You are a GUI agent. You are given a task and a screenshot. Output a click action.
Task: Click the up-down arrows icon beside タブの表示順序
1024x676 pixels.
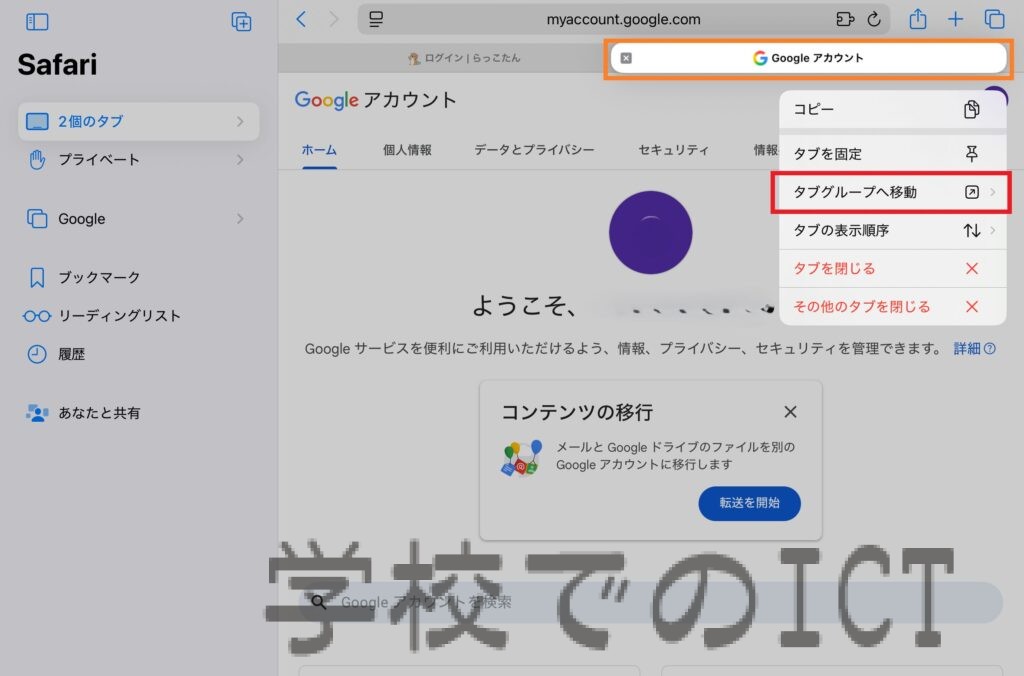coord(972,230)
